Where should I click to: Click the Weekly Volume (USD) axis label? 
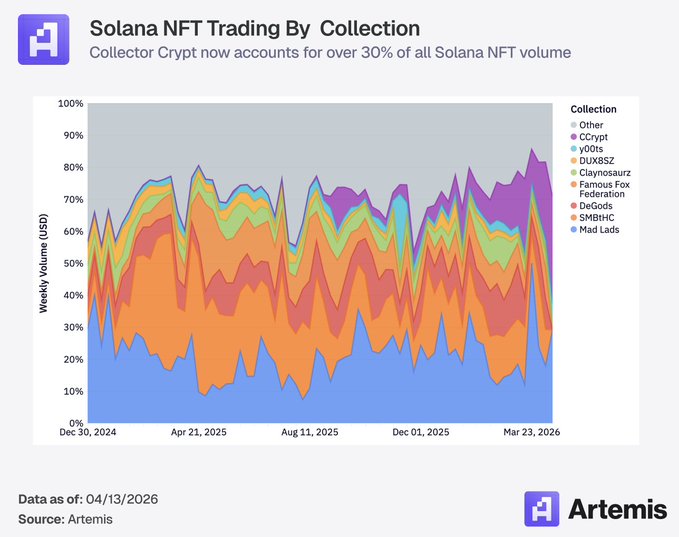tap(43, 263)
